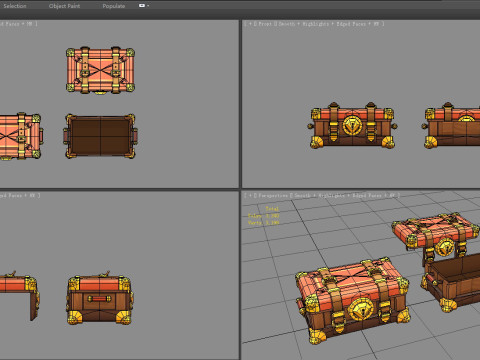
Task: Click the Perspective view name label
Action: pyautogui.click(x=273, y=195)
